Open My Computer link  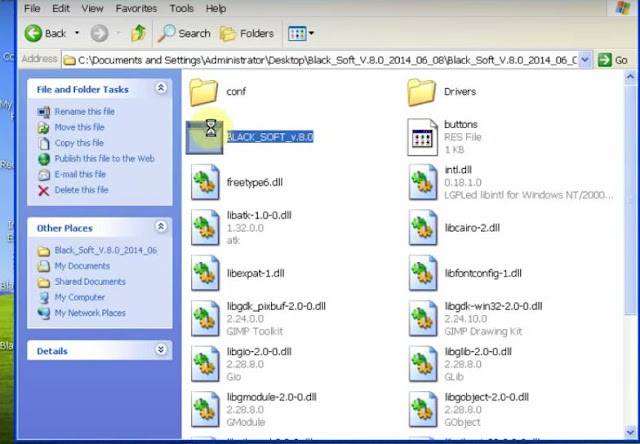71,297
